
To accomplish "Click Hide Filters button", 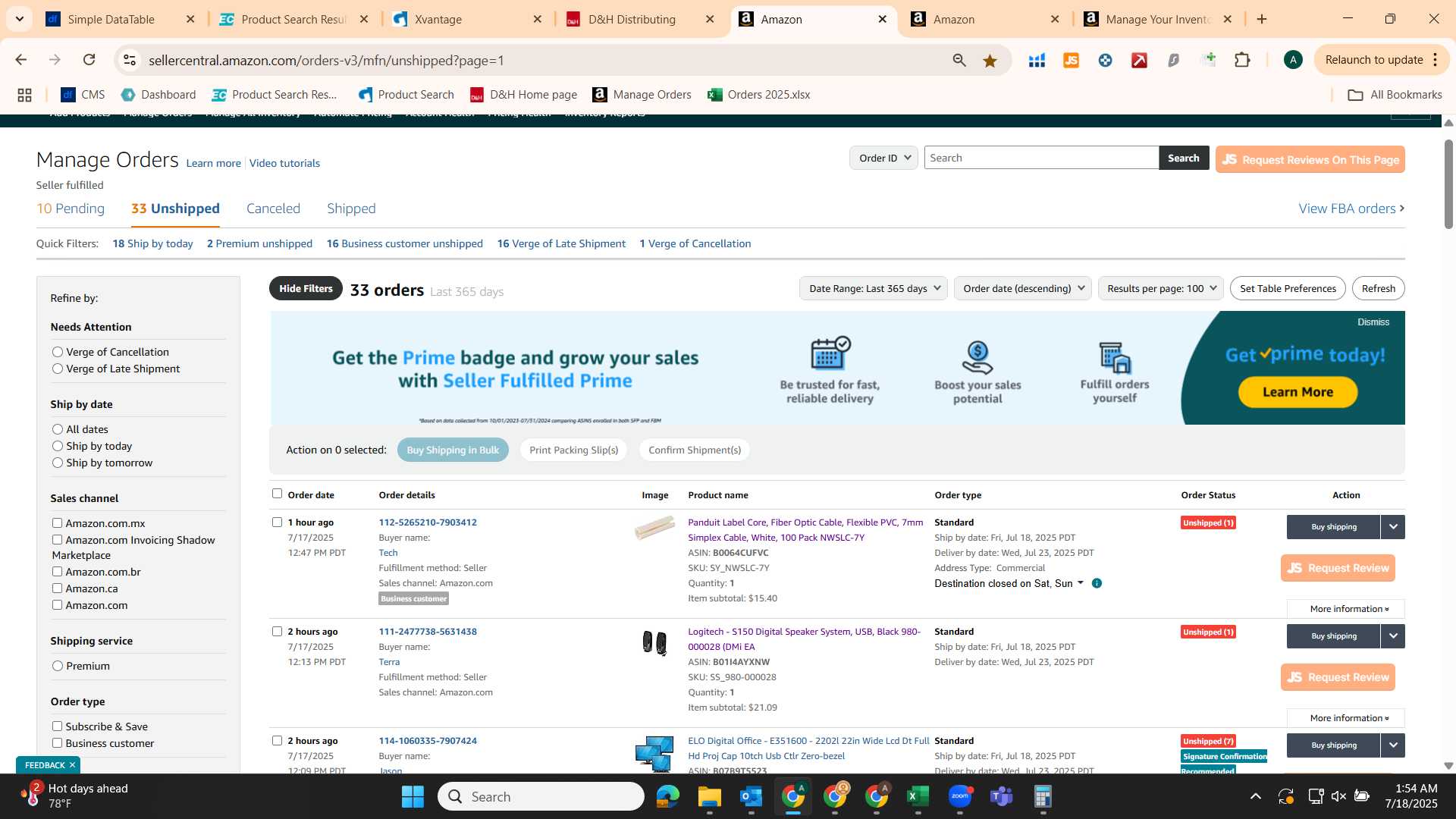I will point(306,288).
